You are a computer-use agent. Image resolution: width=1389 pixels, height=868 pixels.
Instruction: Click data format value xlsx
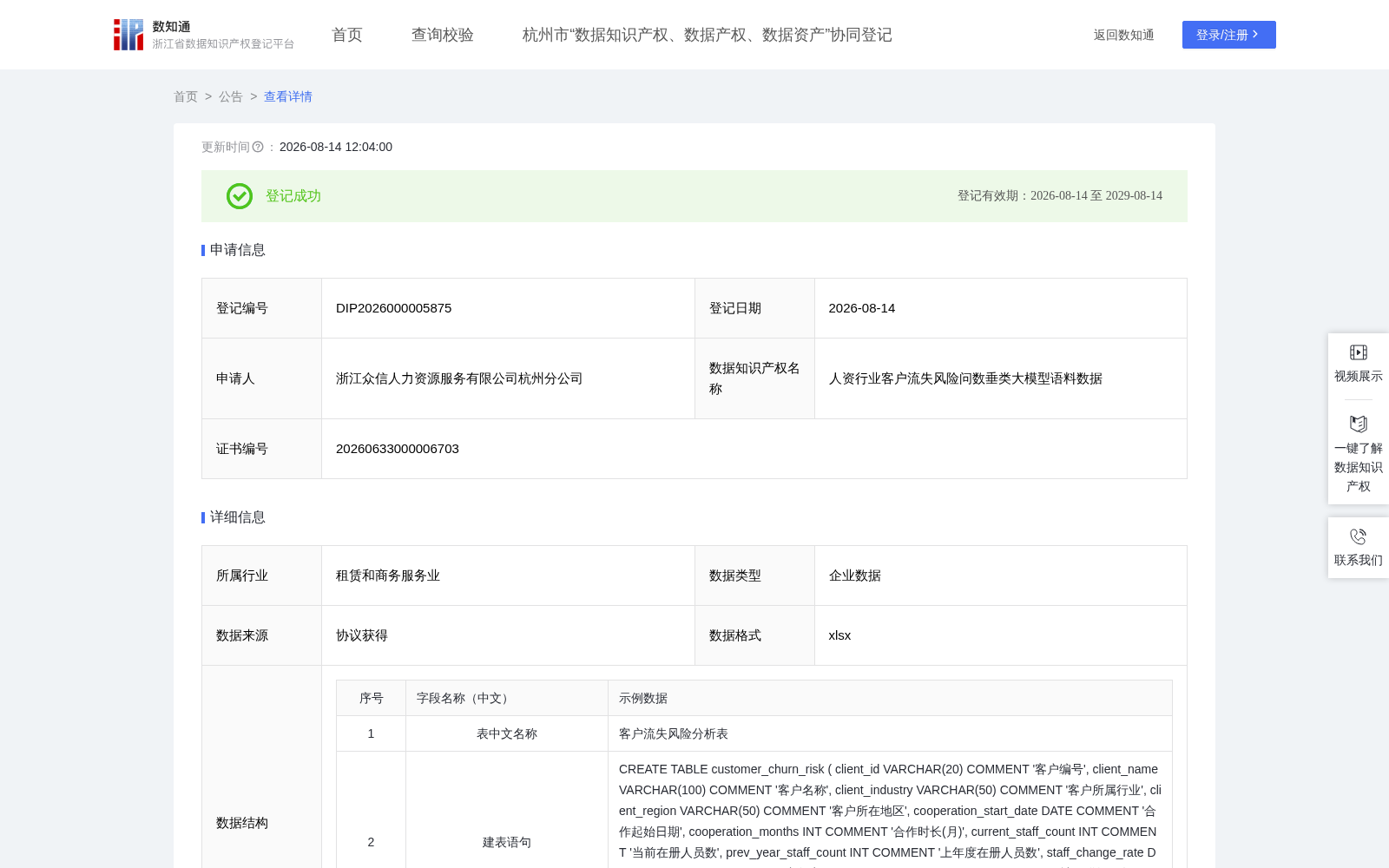[839, 635]
